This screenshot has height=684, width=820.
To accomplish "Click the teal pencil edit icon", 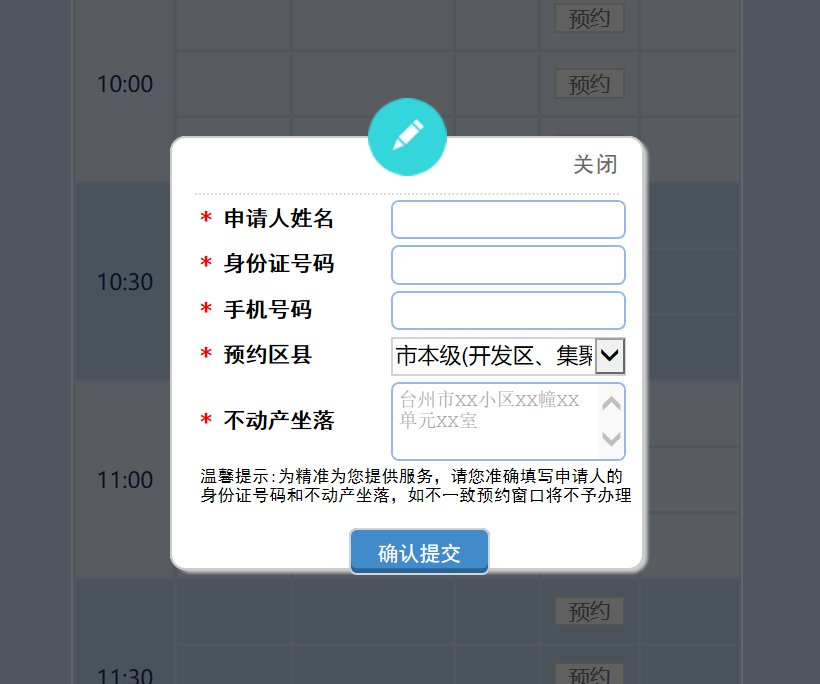I will (407, 136).
